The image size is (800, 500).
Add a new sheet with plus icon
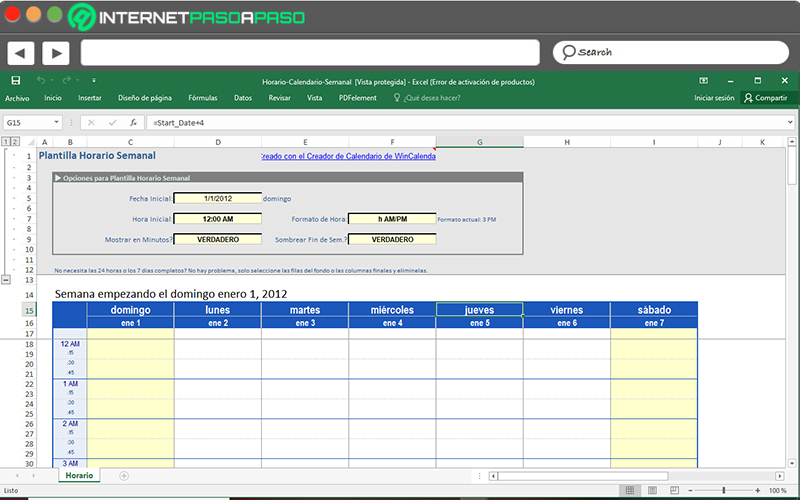coord(124,476)
